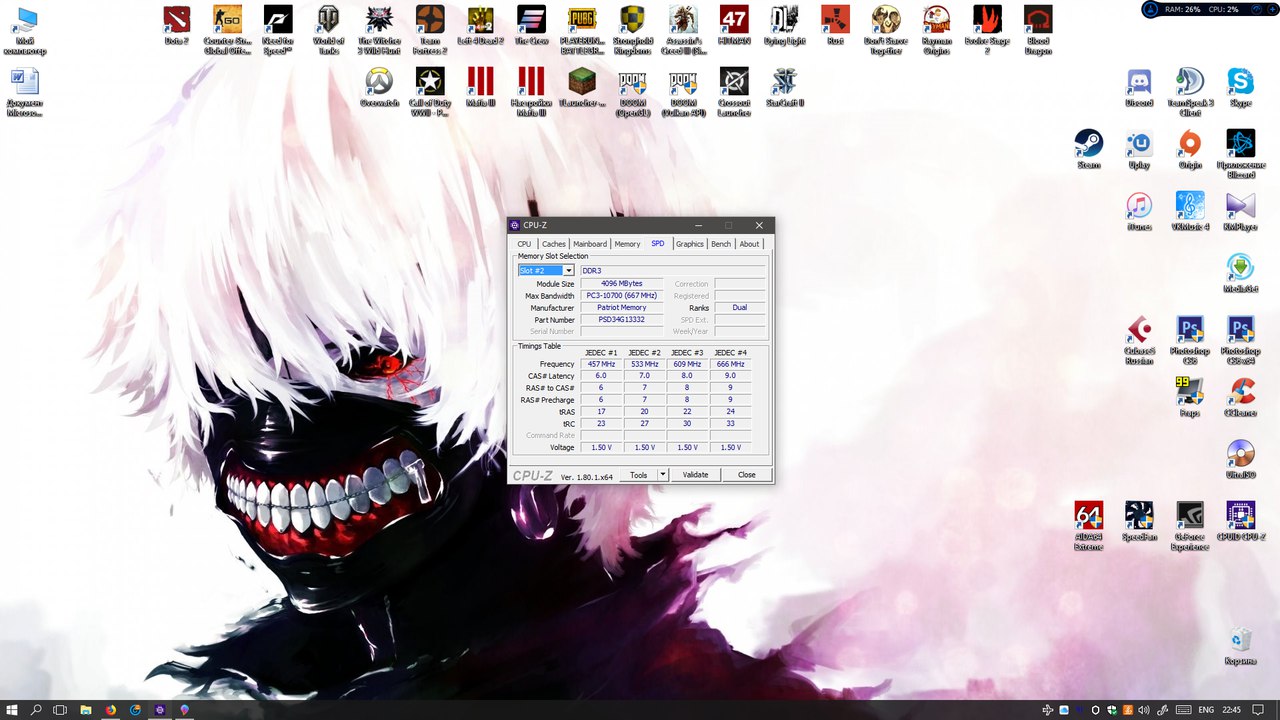Select the AIDA64 Extreme icon
Viewport: 1280px width, 720px height.
tap(1088, 525)
